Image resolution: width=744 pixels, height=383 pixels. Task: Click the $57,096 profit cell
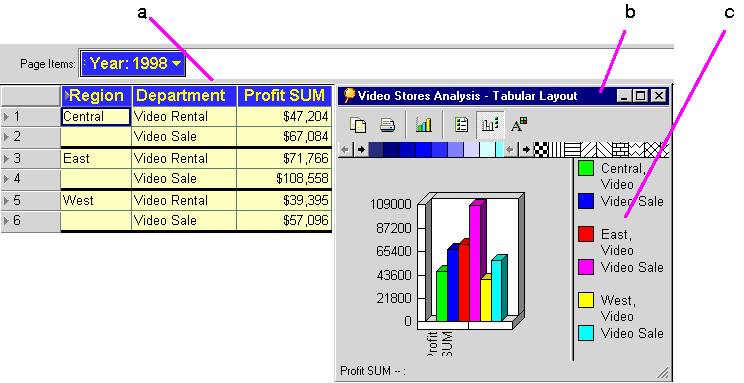point(284,220)
